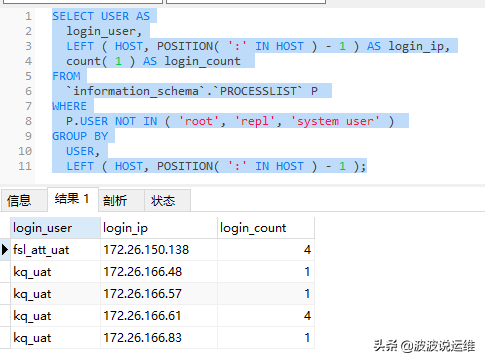Click kq_uat in the 172.26.166.61 row
Viewport: 485px width, 362px height.
click(55, 316)
